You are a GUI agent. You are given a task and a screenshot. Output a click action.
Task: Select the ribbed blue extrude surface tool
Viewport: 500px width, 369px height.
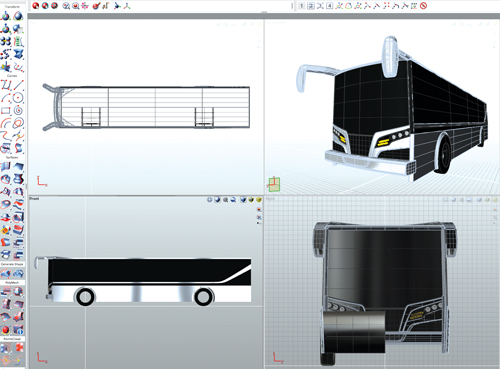(x=6, y=166)
